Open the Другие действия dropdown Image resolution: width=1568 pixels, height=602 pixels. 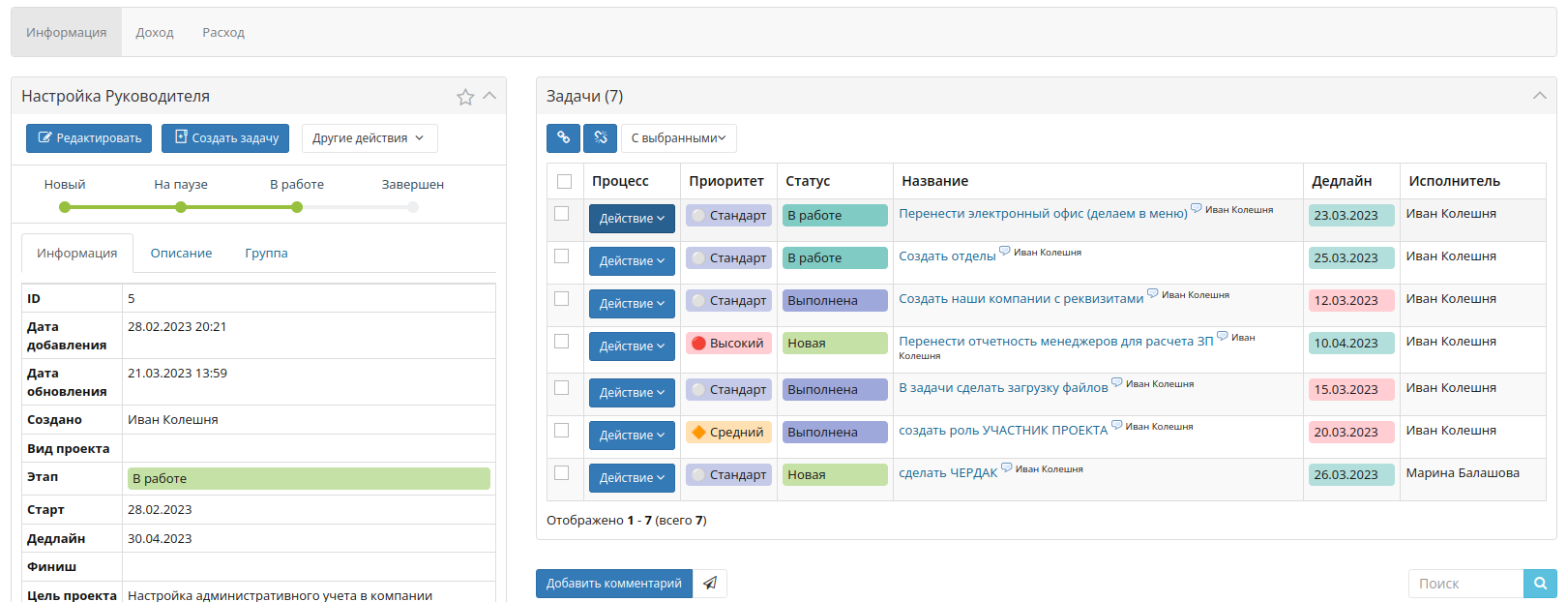click(x=370, y=138)
